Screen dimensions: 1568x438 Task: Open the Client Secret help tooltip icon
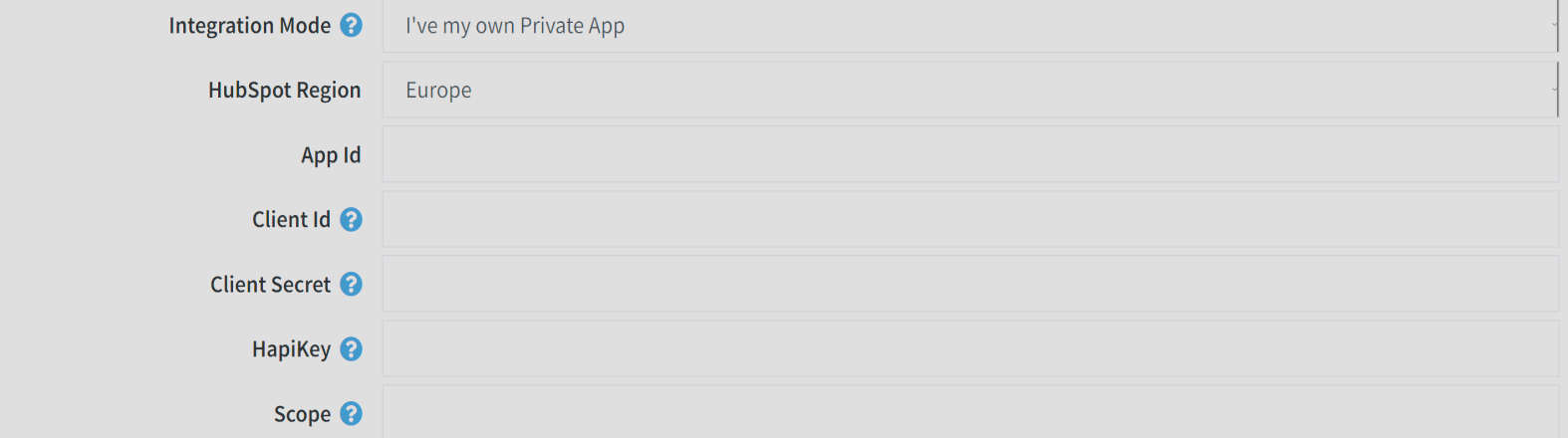pyautogui.click(x=351, y=284)
